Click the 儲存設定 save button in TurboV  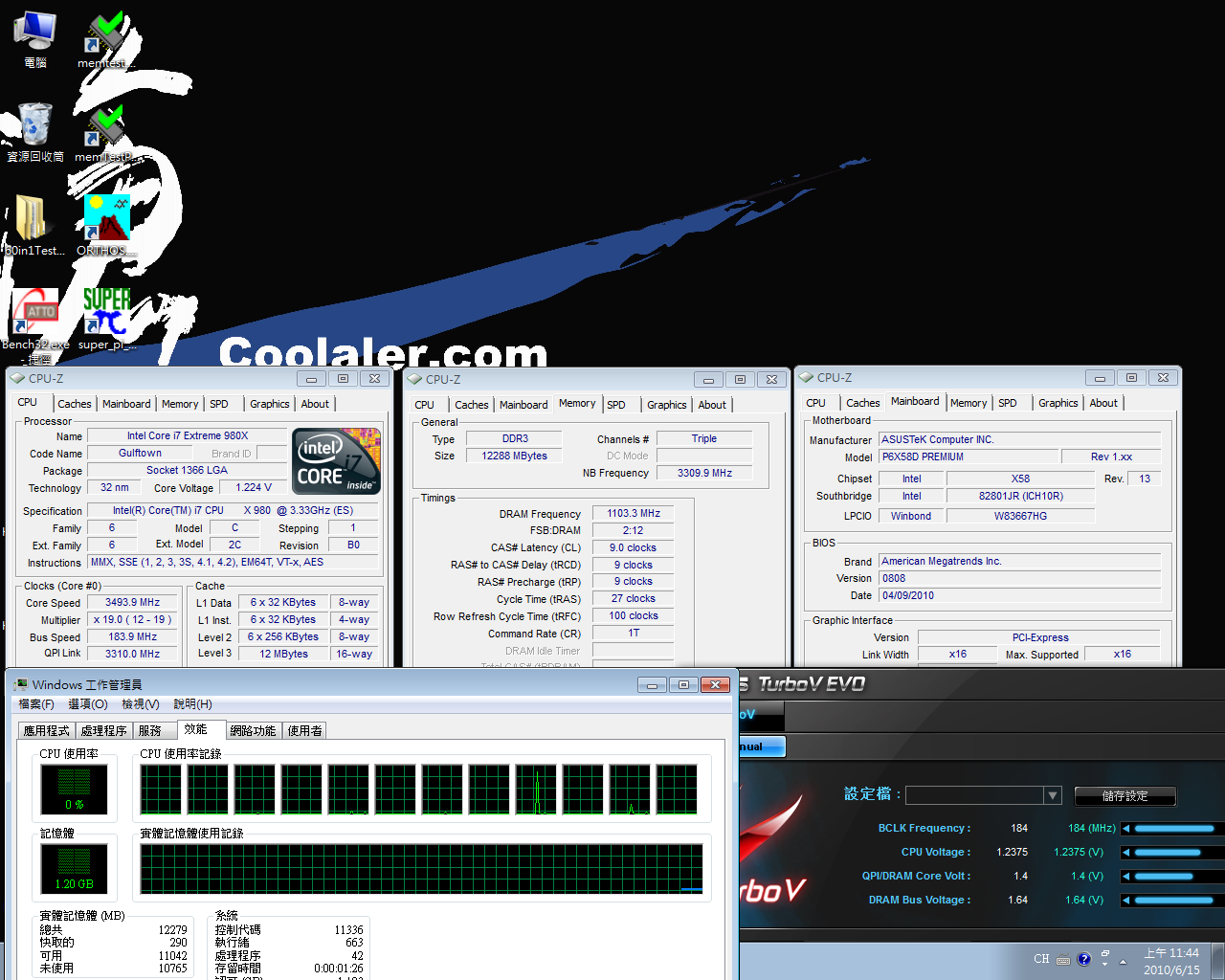[x=1125, y=795]
